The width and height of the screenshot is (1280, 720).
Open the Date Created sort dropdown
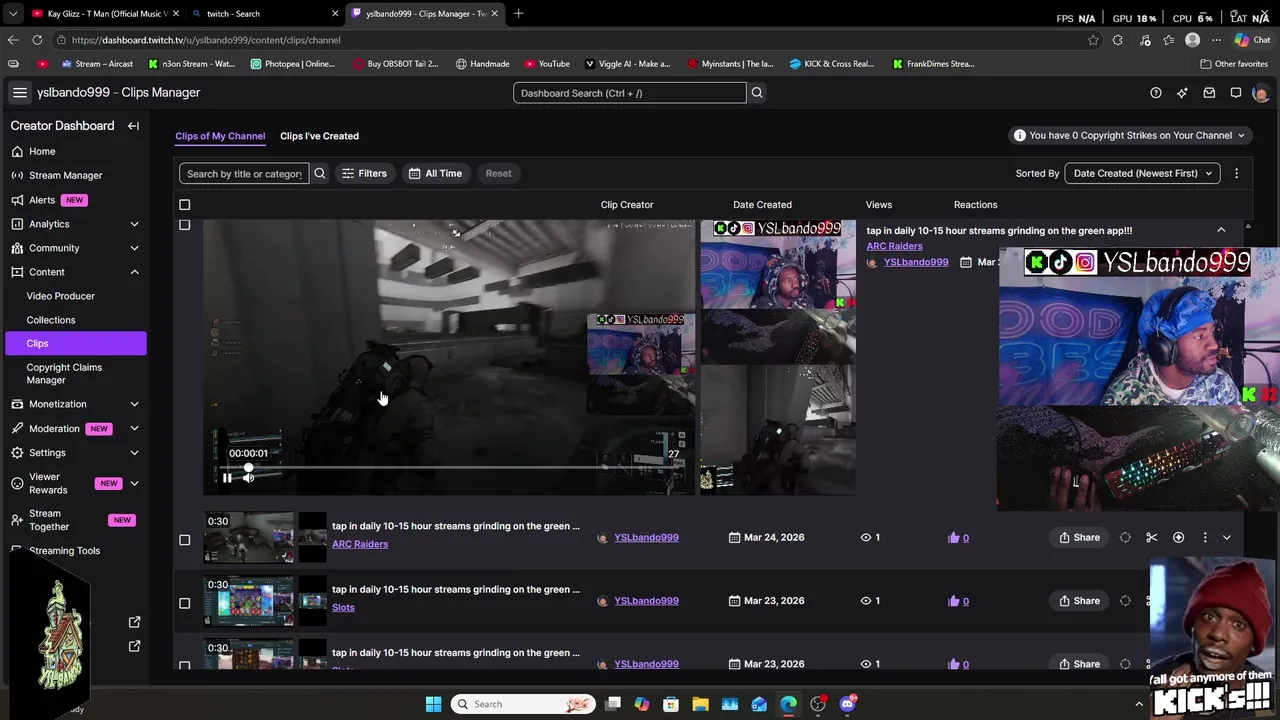(x=1142, y=174)
